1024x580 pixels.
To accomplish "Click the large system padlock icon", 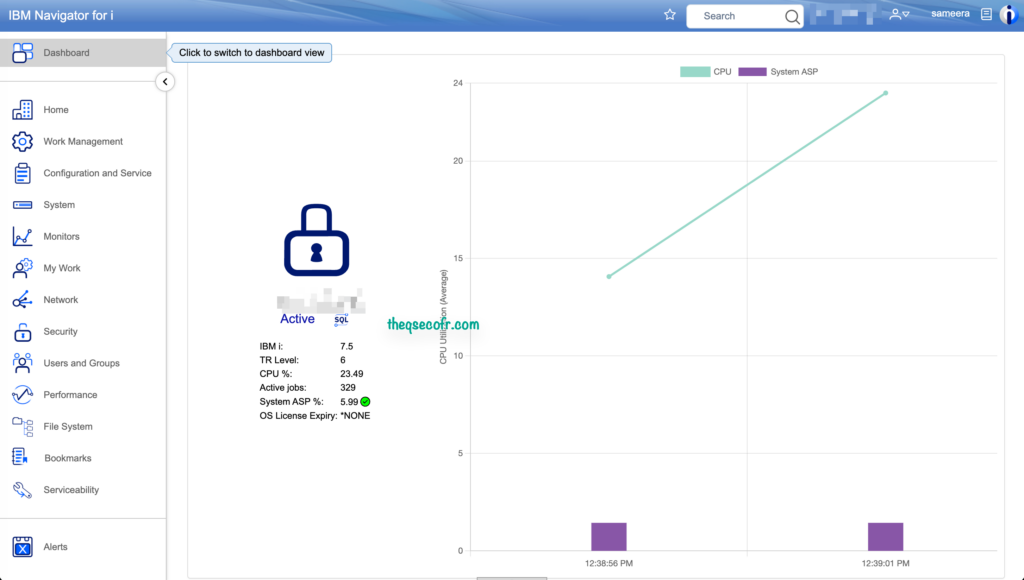I will pos(317,240).
